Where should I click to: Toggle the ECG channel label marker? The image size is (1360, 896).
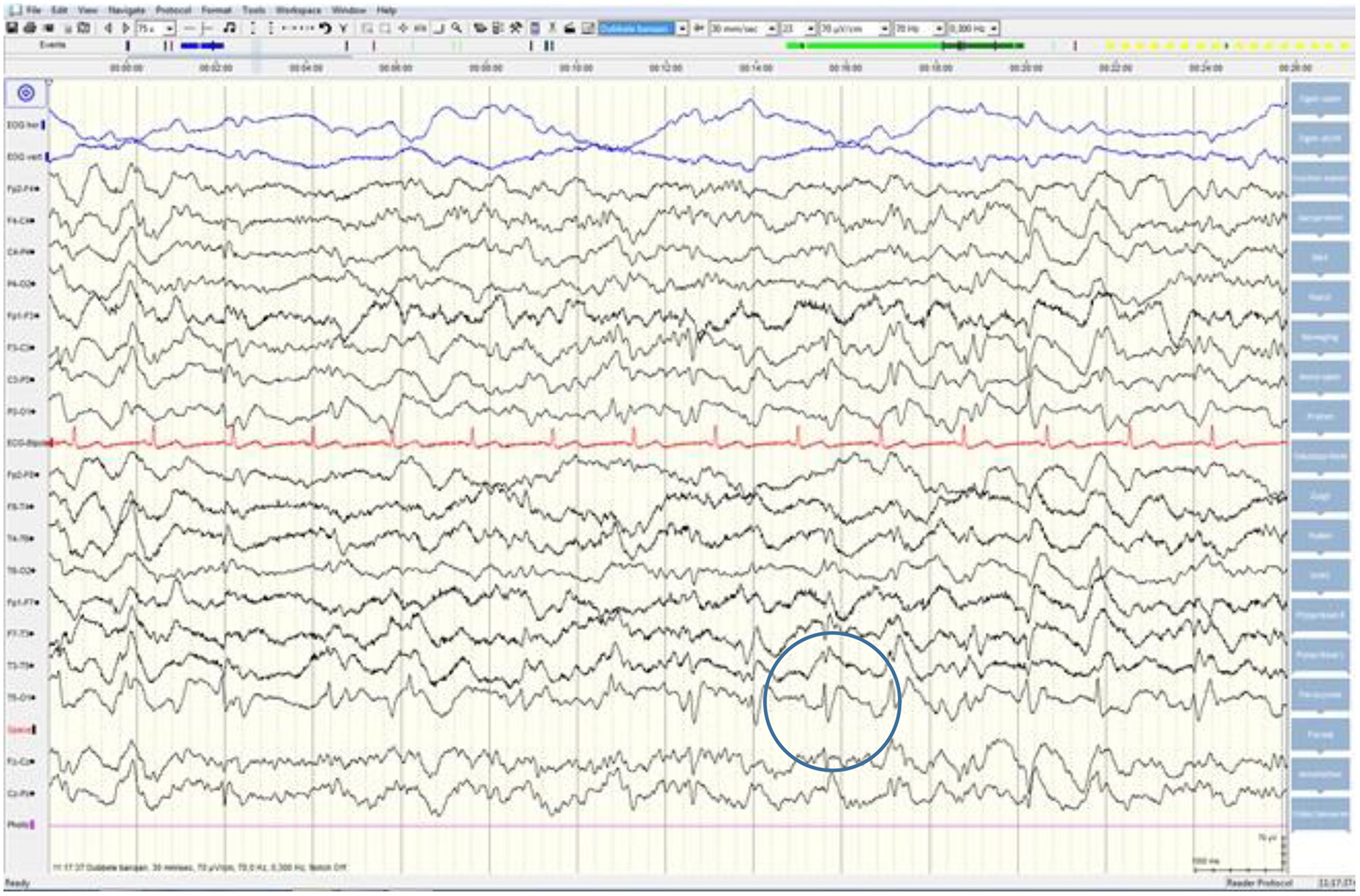50,443
